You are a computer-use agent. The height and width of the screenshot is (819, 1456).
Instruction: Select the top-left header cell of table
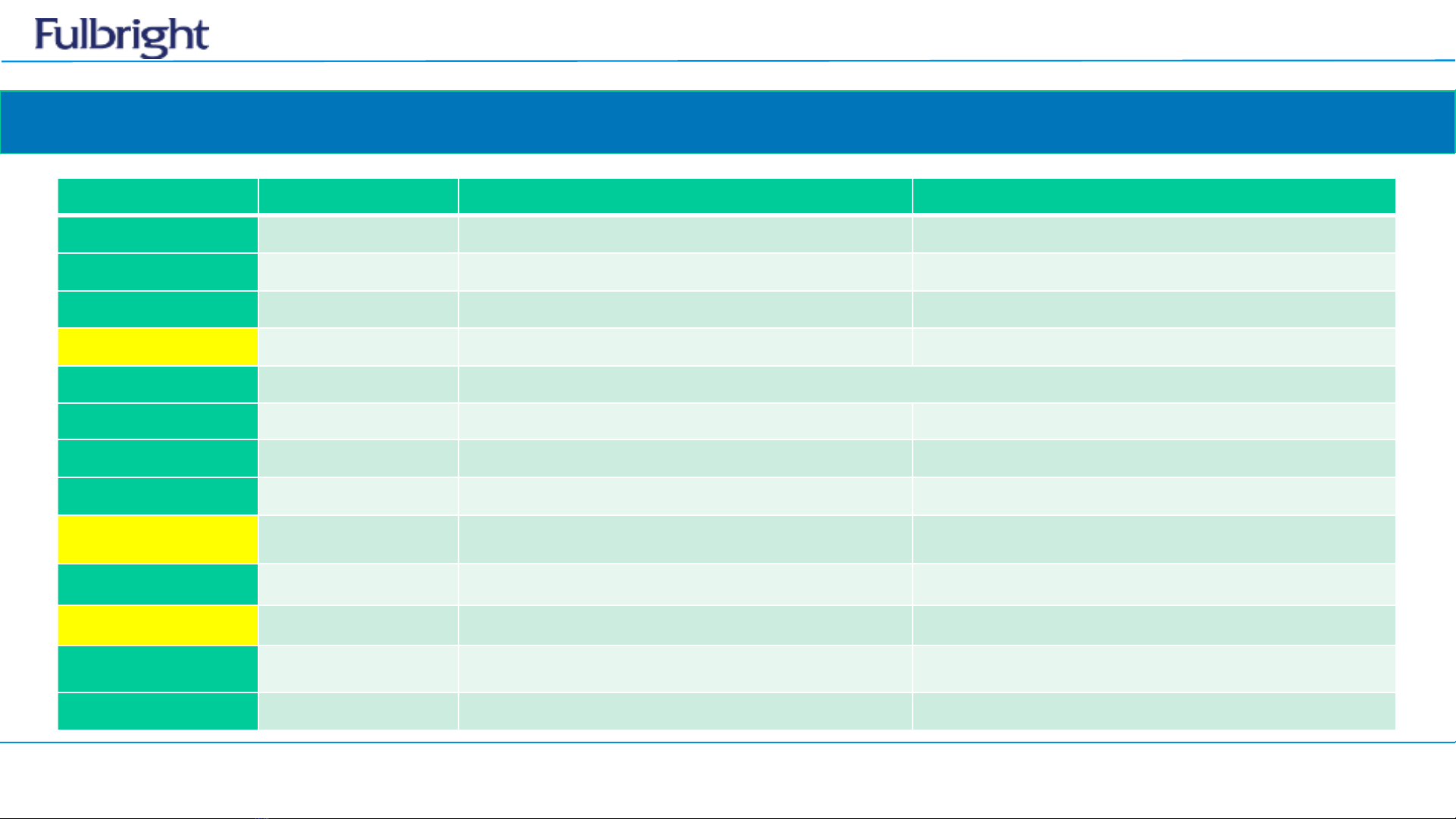[158, 196]
